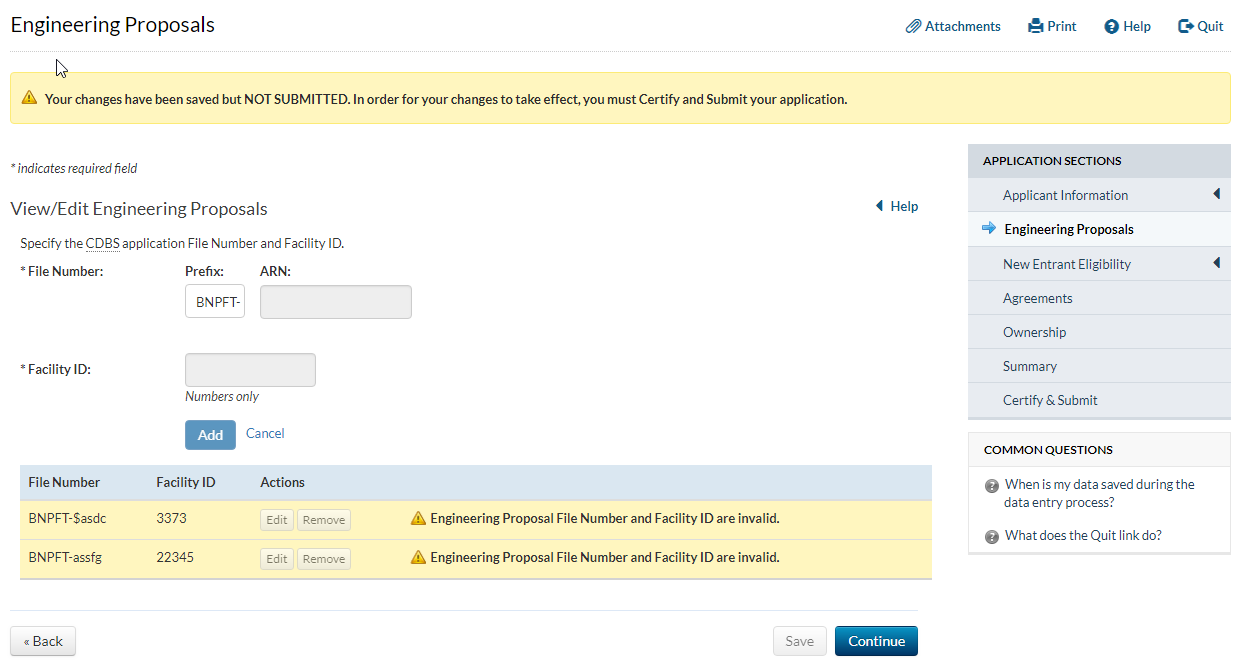Screen dimensions: 1239x667
Task: Click the Continue button
Action: point(876,641)
